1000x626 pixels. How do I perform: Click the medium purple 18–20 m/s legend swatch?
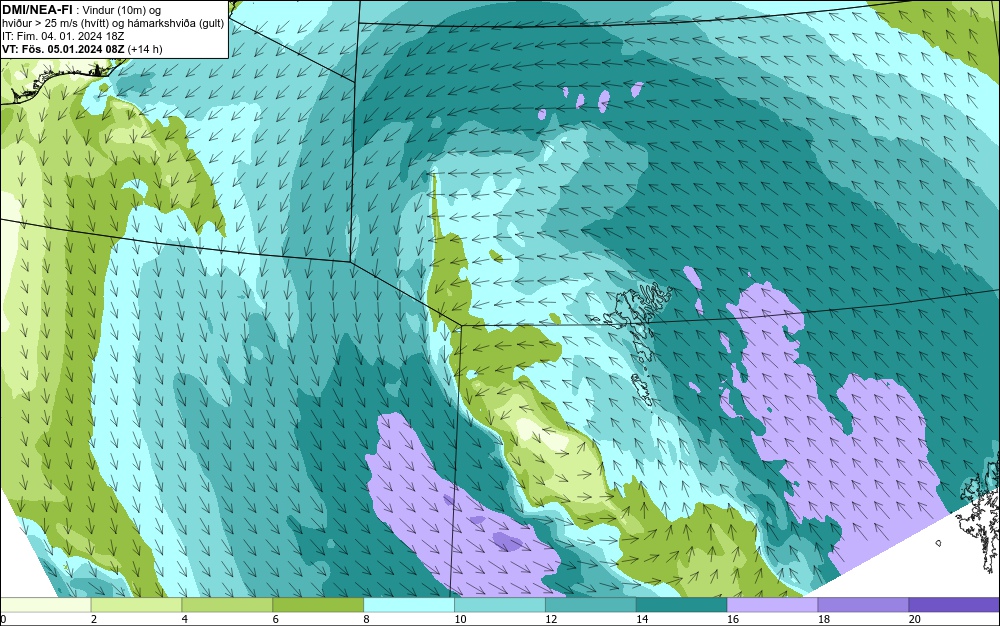(863, 605)
